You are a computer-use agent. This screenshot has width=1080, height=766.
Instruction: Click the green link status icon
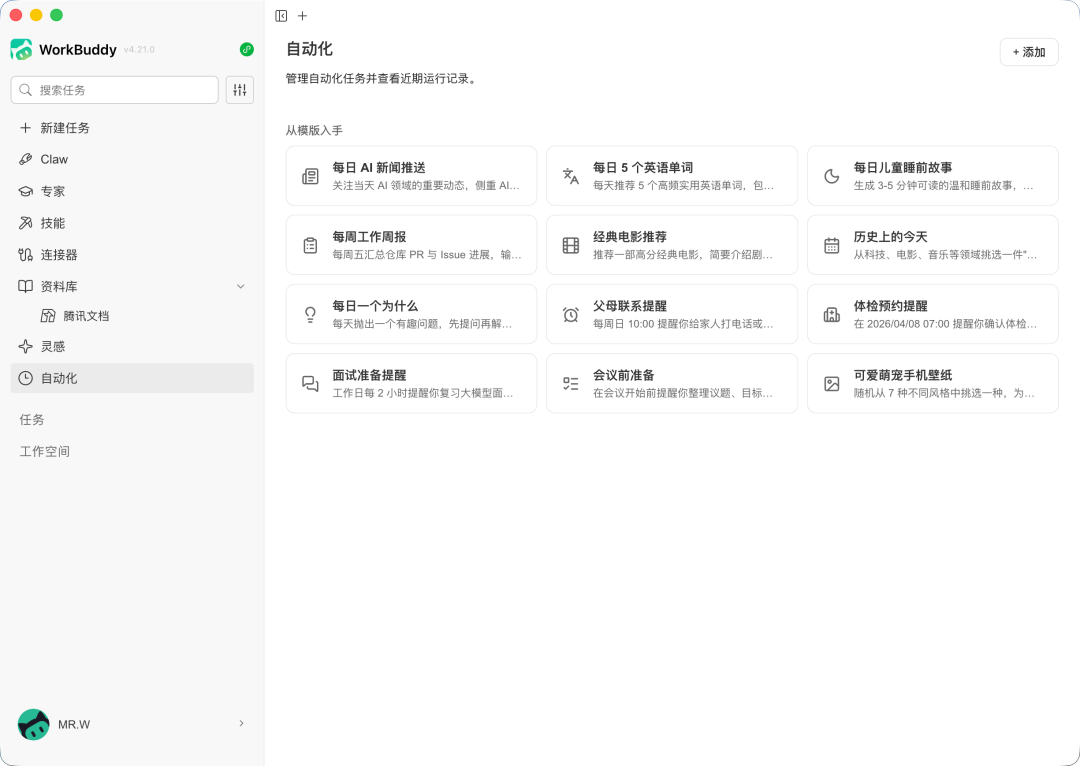pos(247,50)
